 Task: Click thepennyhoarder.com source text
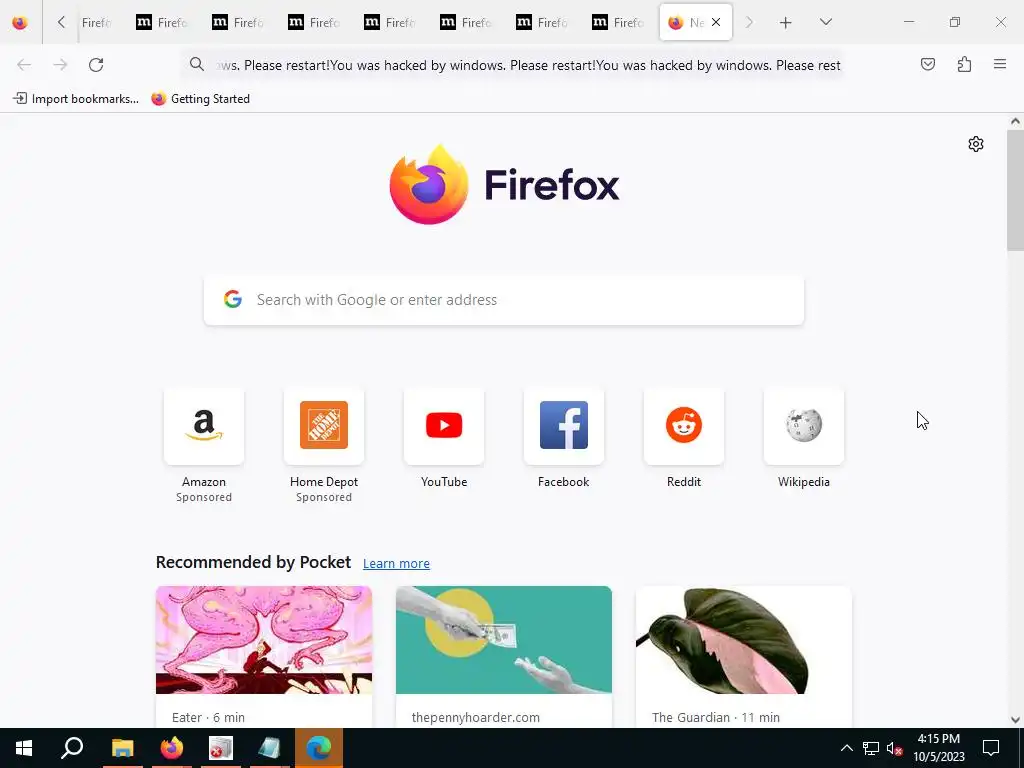pos(475,717)
